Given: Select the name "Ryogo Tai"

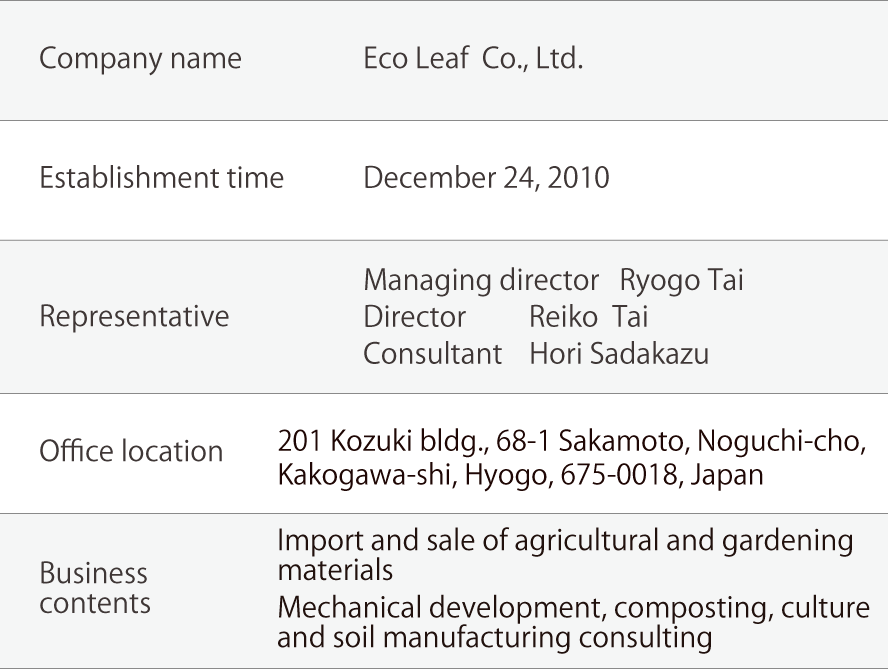Looking at the screenshot, I should tap(682, 281).
